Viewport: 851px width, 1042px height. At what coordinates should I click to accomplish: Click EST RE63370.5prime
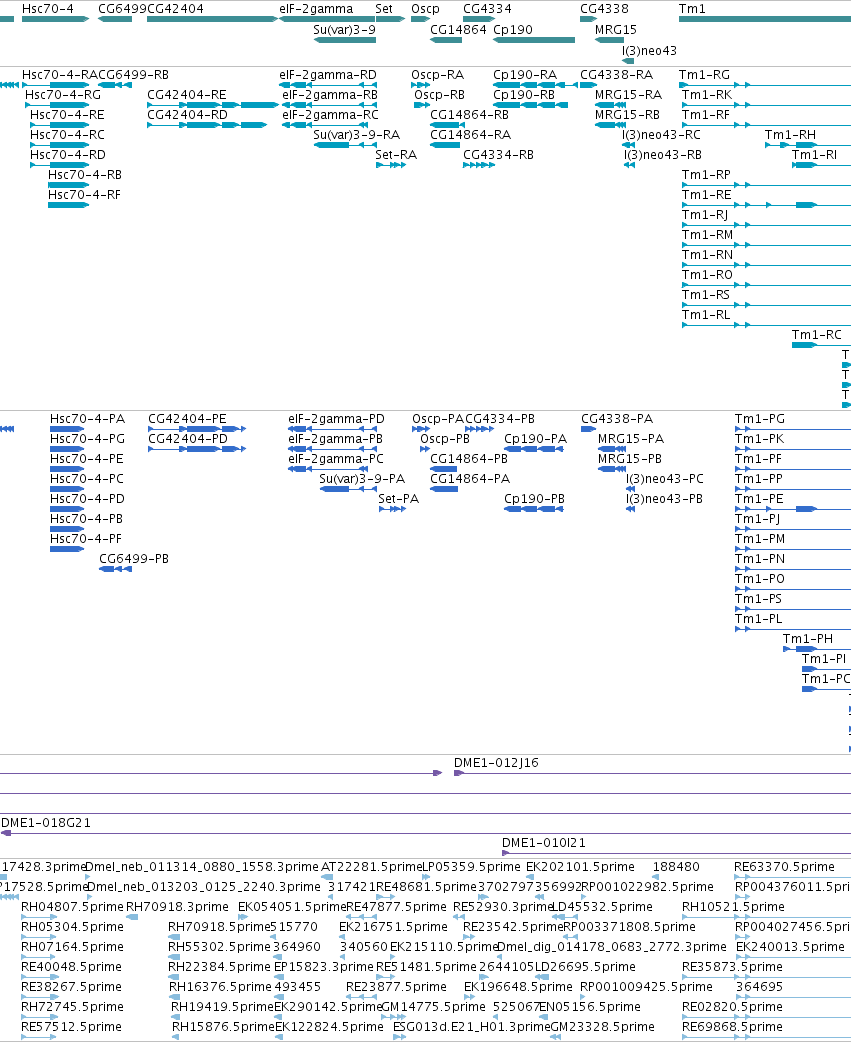tap(785, 867)
